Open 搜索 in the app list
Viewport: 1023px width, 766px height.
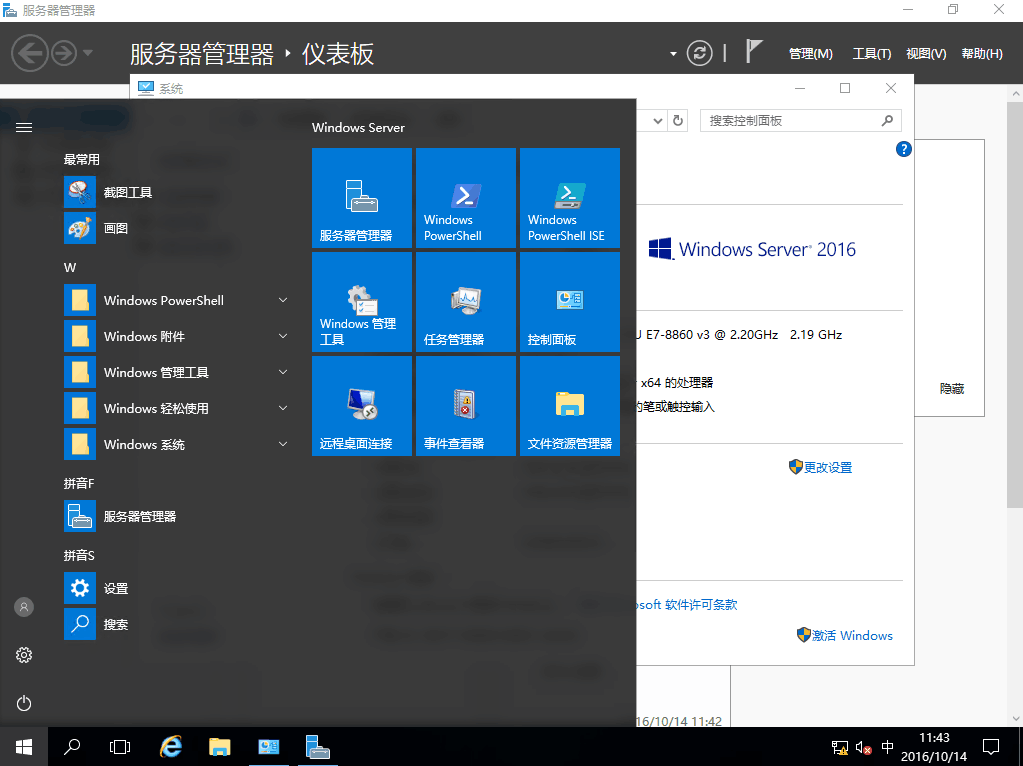point(176,624)
